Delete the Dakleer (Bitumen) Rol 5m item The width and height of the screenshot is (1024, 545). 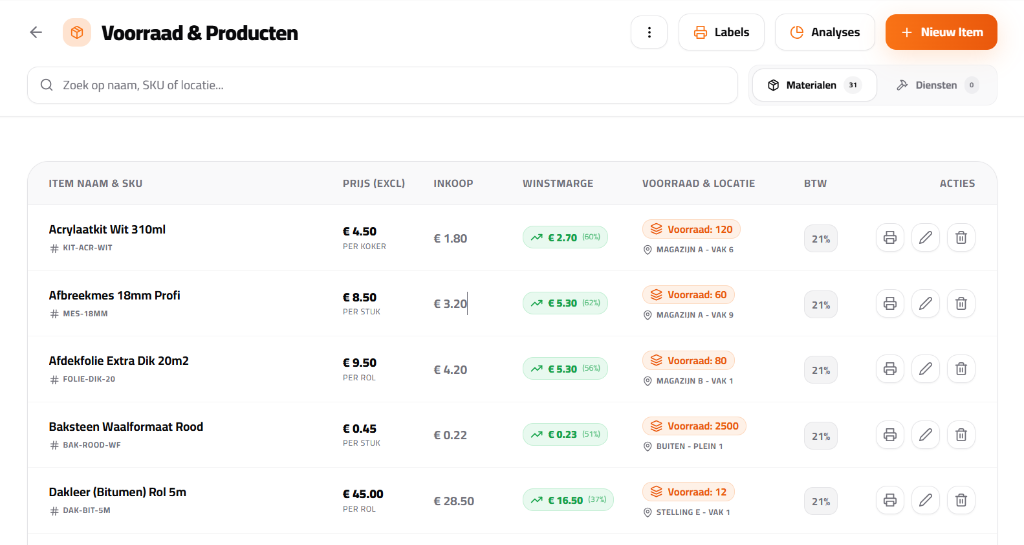pos(961,501)
